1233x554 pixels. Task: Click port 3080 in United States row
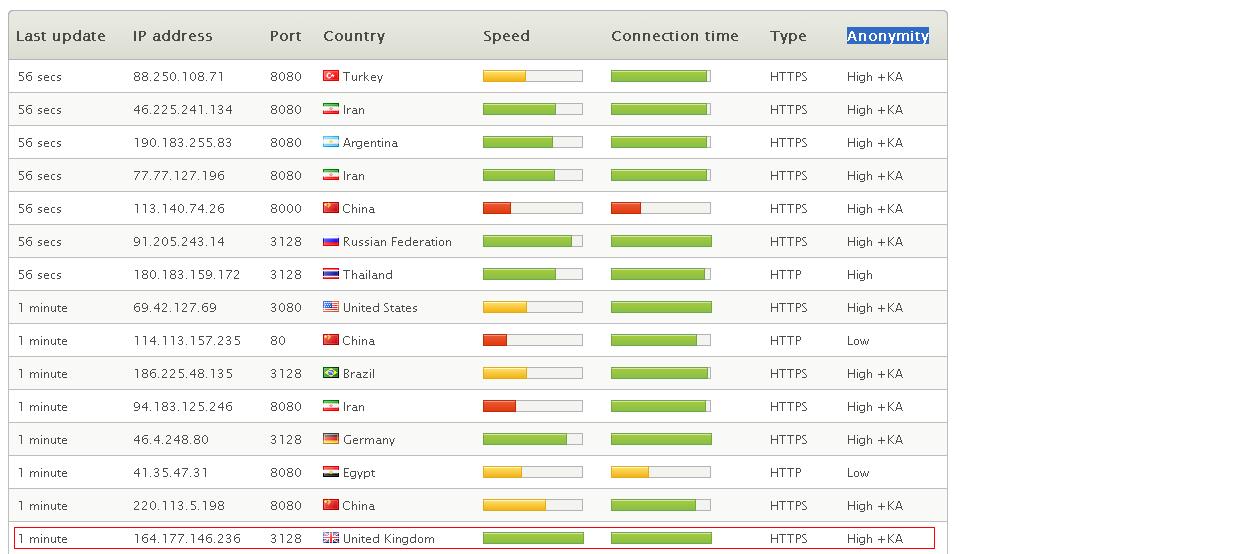pyautogui.click(x=286, y=308)
